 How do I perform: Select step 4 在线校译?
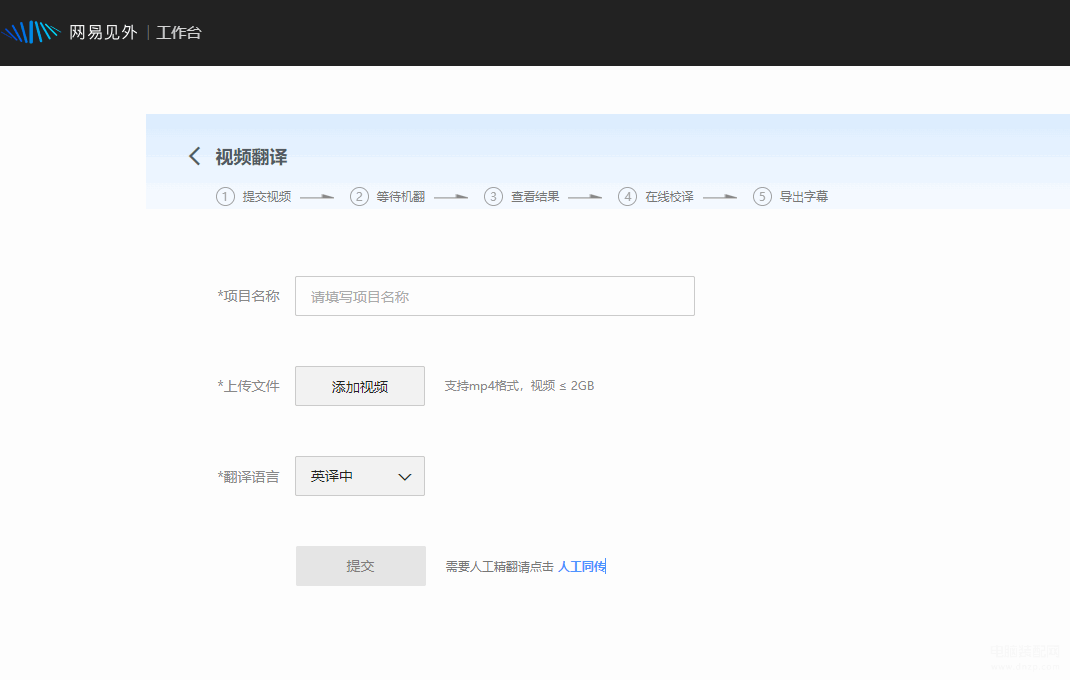coord(656,197)
